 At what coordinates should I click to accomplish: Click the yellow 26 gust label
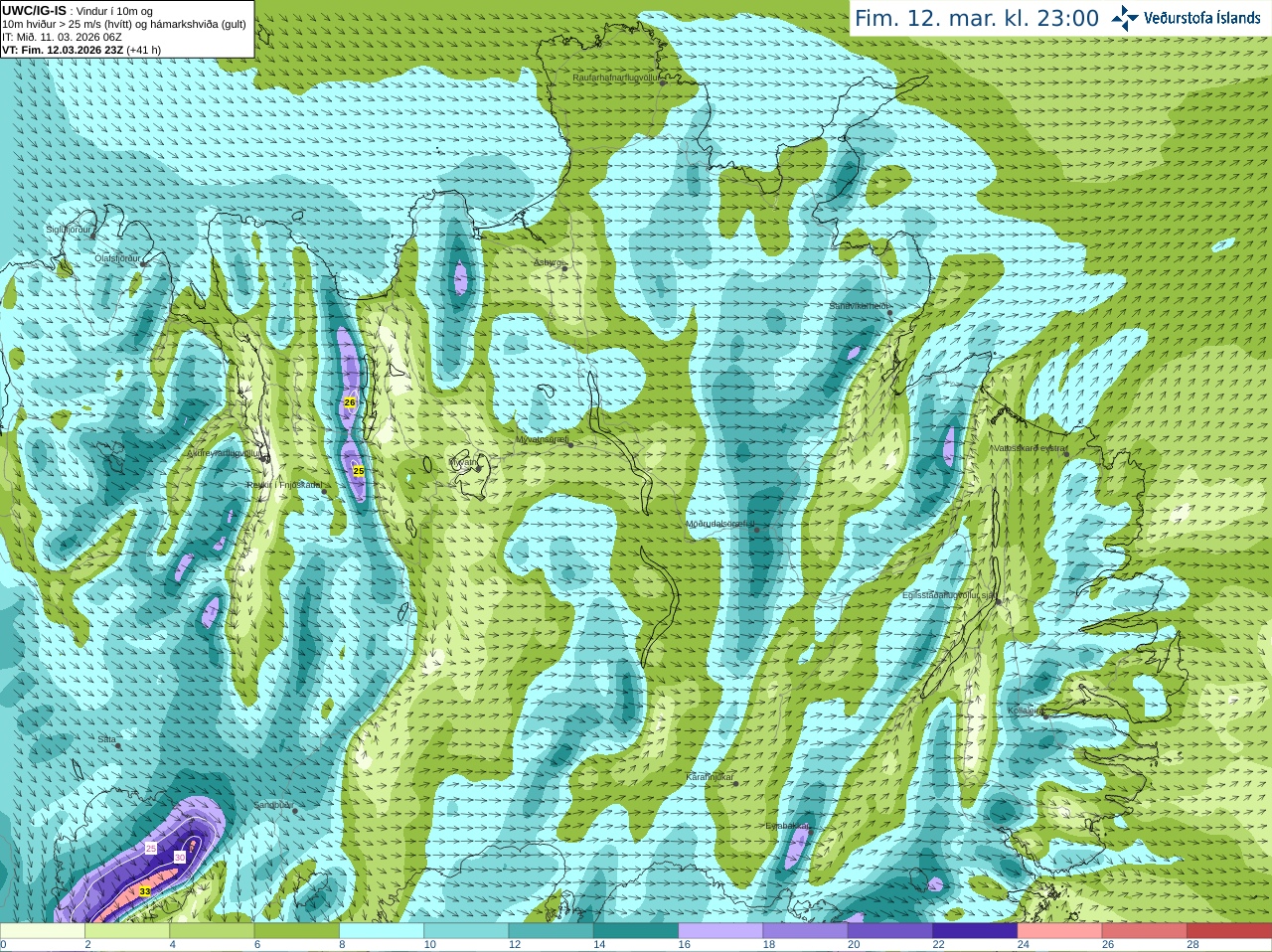(349, 401)
